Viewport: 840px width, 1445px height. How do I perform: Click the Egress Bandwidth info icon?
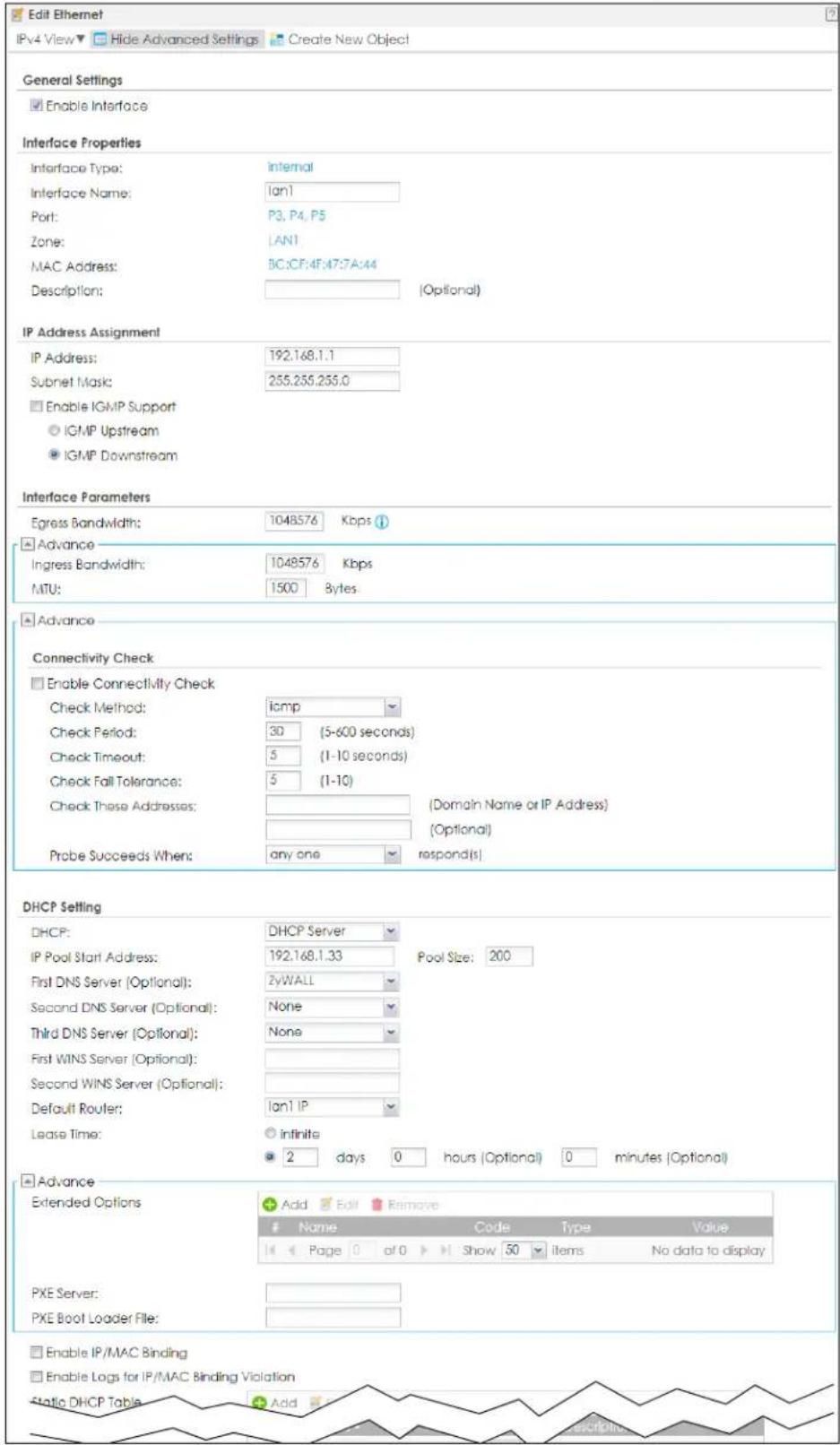[382, 522]
